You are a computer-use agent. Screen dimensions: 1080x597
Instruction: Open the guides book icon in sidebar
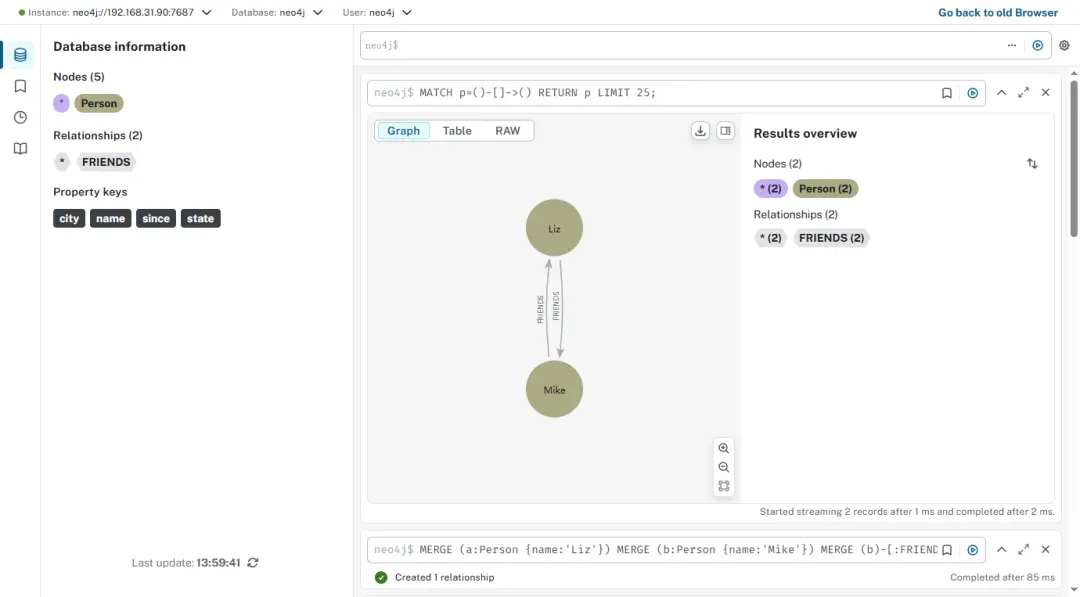pos(20,149)
